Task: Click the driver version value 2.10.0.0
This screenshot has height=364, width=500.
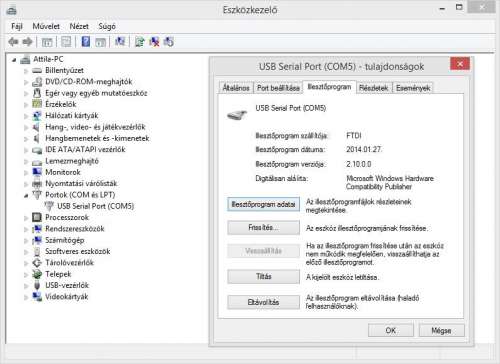Action: tap(358, 164)
